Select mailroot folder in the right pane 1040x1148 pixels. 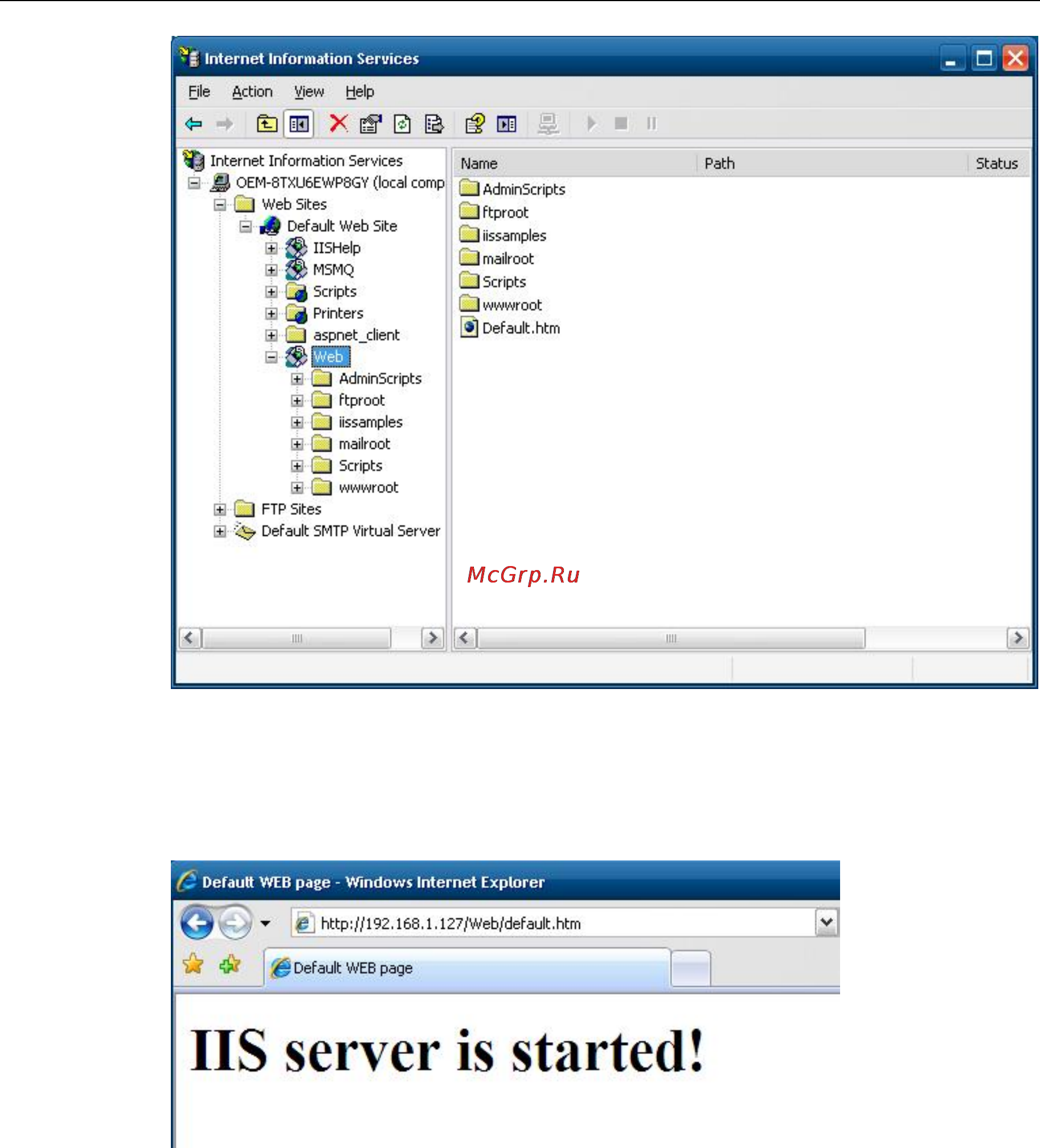(497, 259)
